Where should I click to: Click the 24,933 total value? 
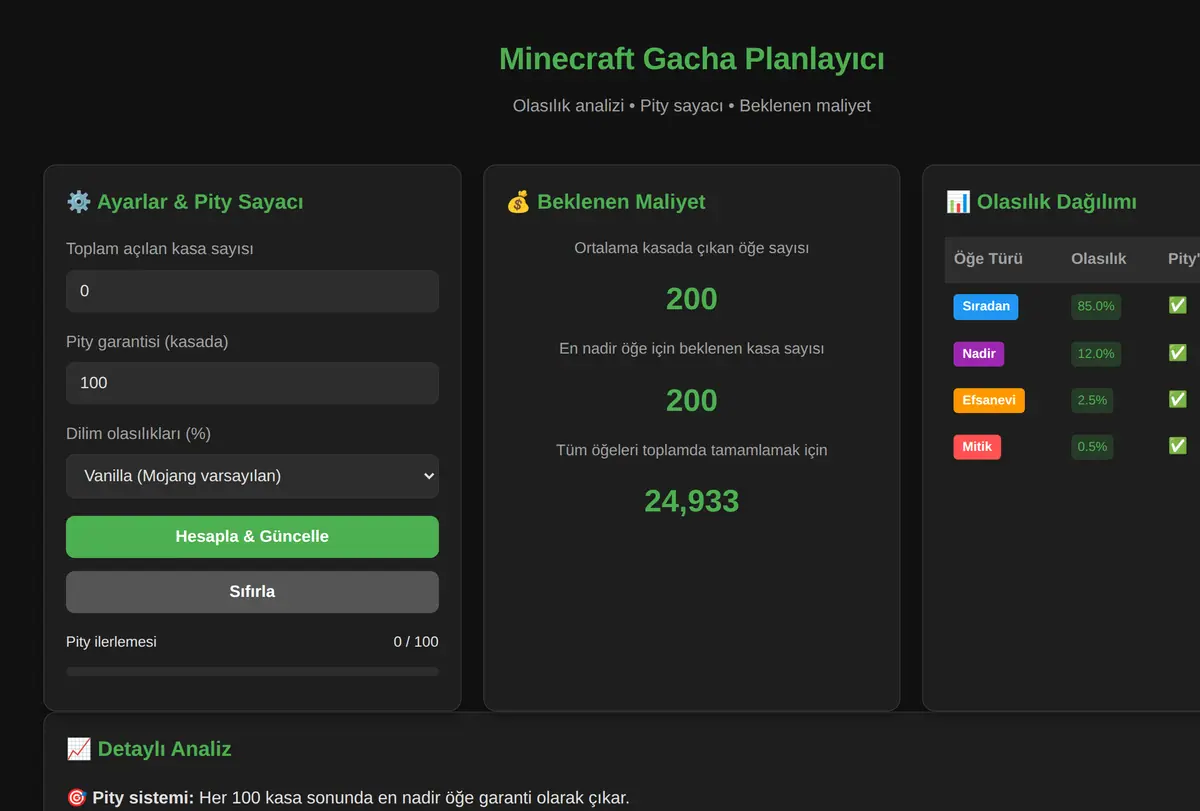coord(692,500)
